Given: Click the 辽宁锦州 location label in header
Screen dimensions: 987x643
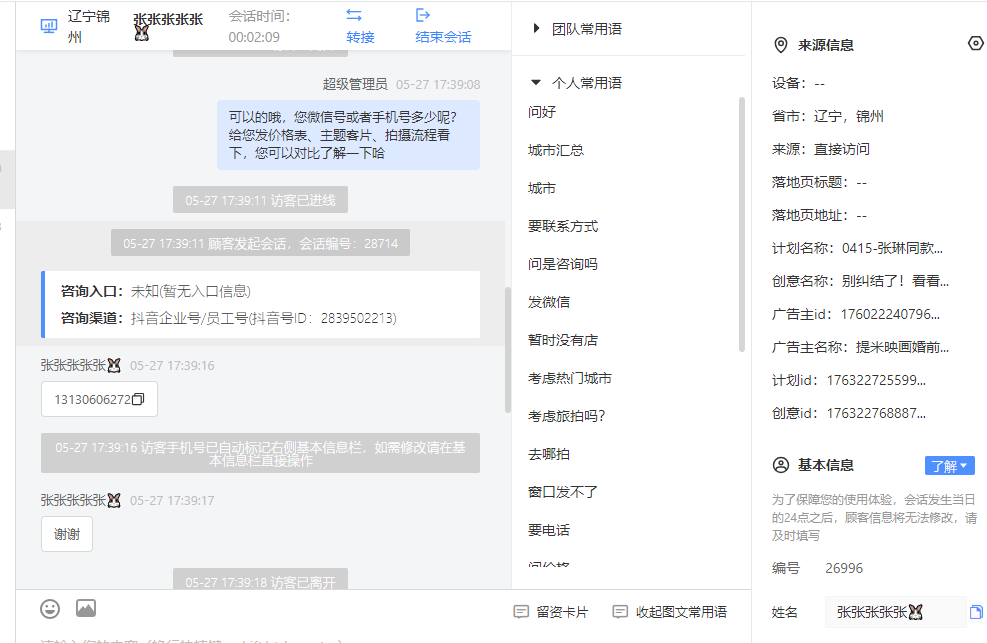Looking at the screenshot, I should [x=89, y=26].
